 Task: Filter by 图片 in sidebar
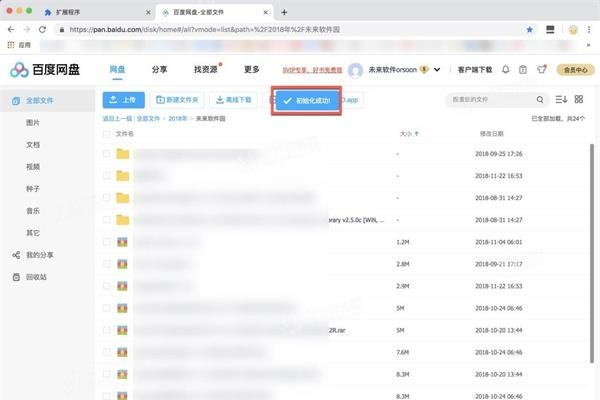click(x=33, y=122)
